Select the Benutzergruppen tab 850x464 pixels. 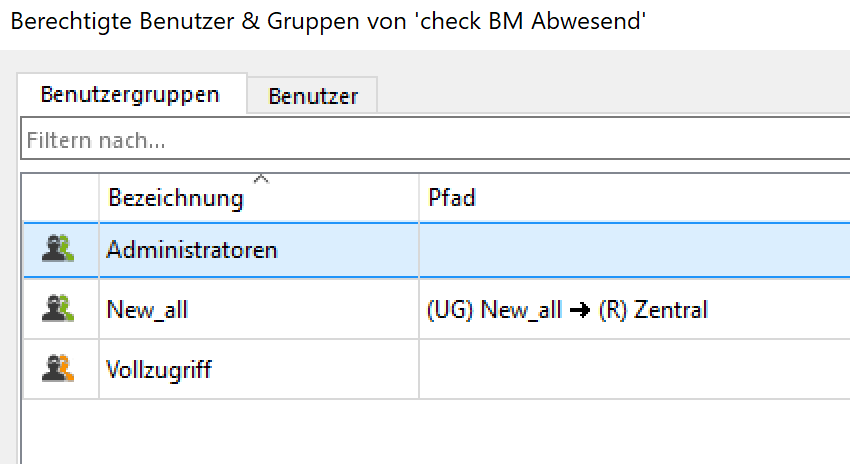[x=130, y=95]
